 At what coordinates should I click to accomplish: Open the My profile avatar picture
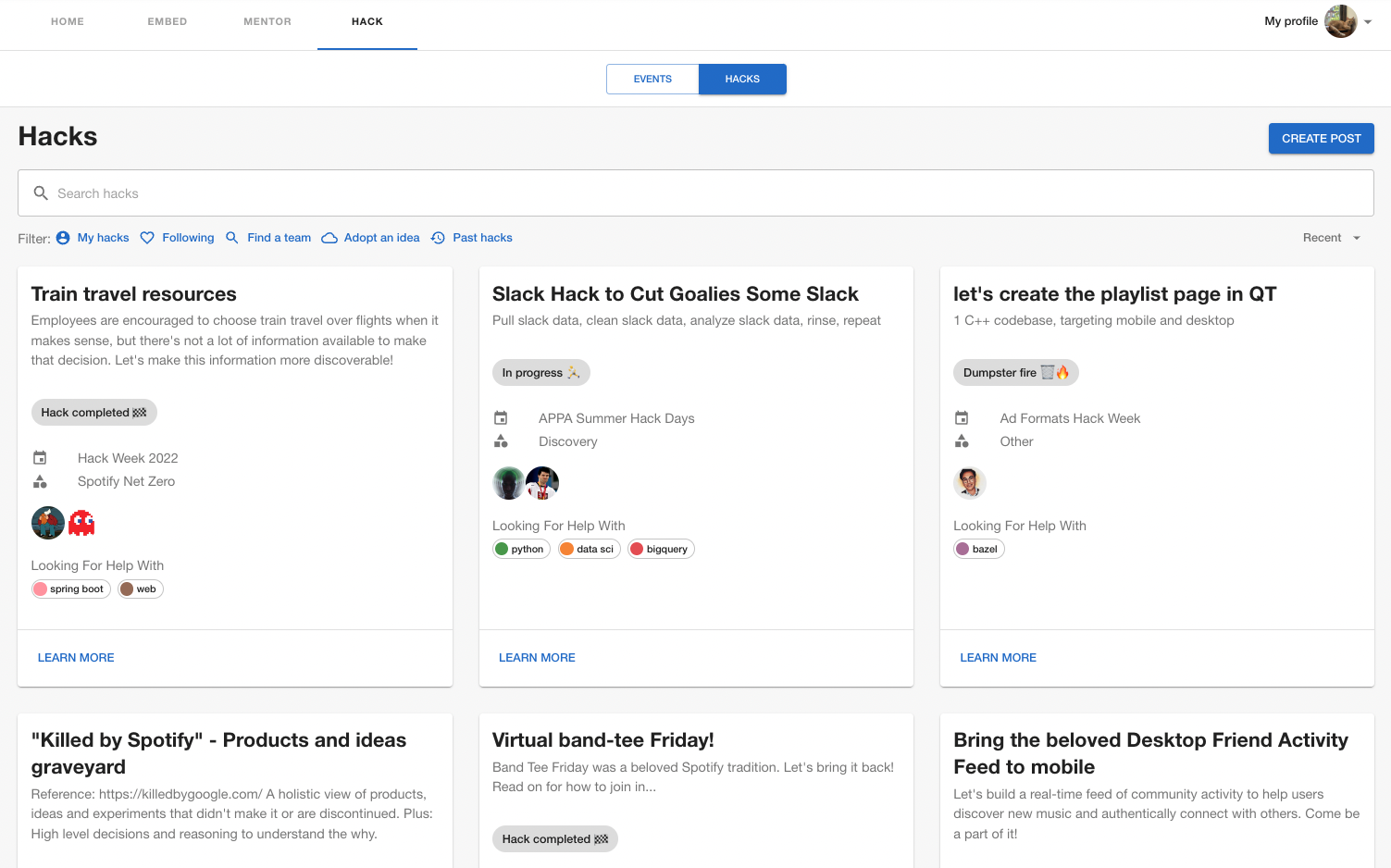[1341, 21]
